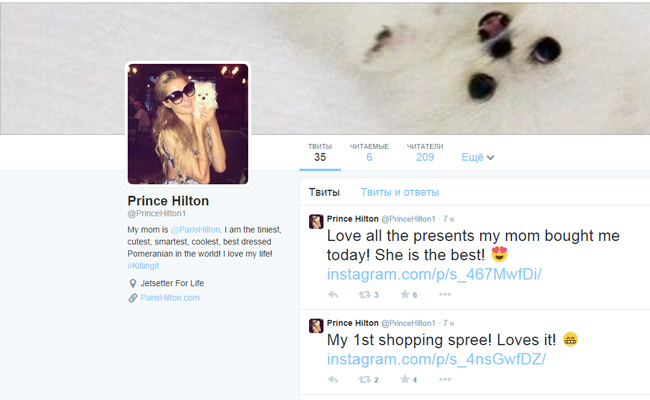Retweet the 'Love all the presents' tweet
650x400 pixels.
tap(368, 295)
